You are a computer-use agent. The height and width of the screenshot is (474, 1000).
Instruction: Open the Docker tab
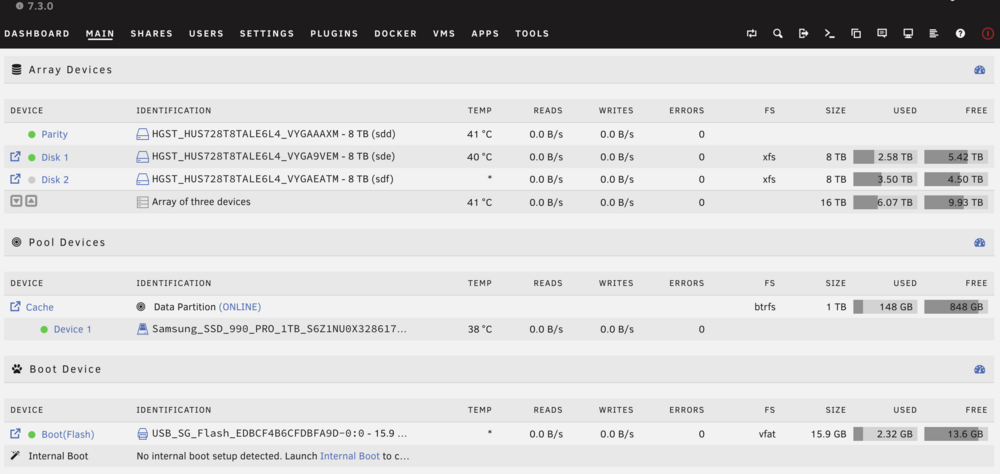click(395, 34)
